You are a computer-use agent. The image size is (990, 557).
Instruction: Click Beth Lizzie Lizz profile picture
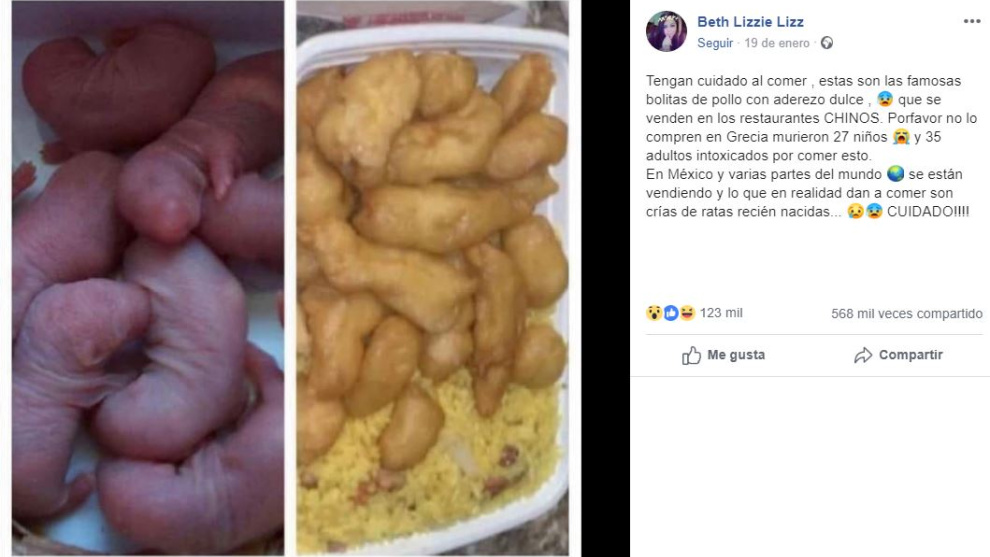click(x=666, y=31)
